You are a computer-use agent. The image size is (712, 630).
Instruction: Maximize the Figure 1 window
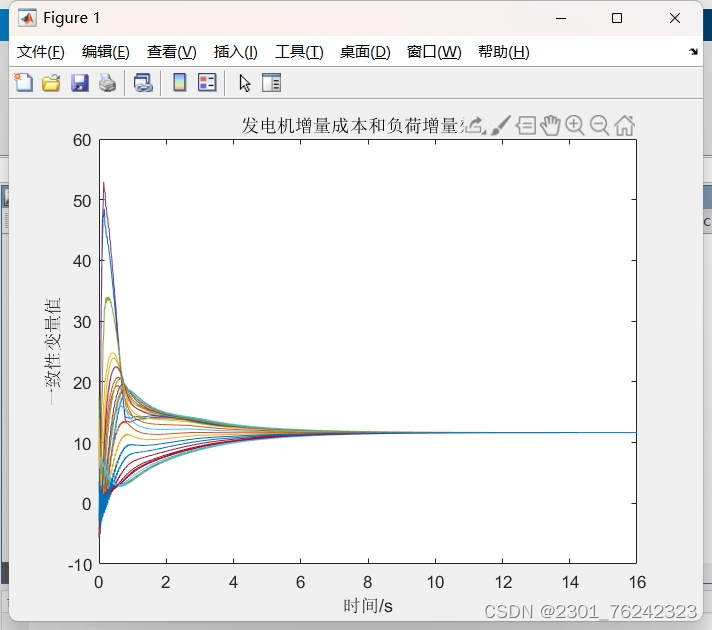coord(617,18)
